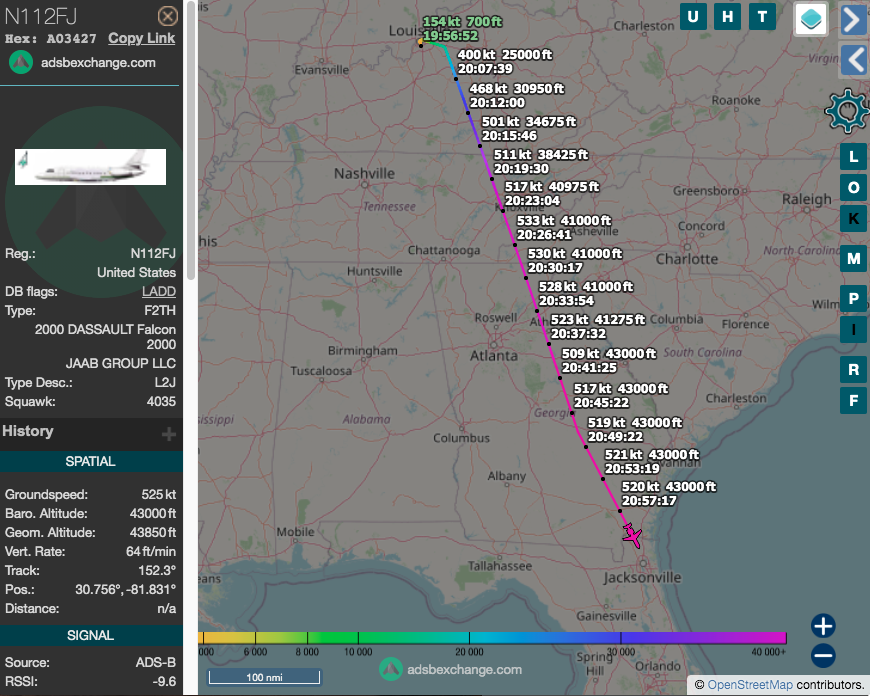Expand the History section with plus icon
The height and width of the screenshot is (696, 870).
pyautogui.click(x=169, y=433)
